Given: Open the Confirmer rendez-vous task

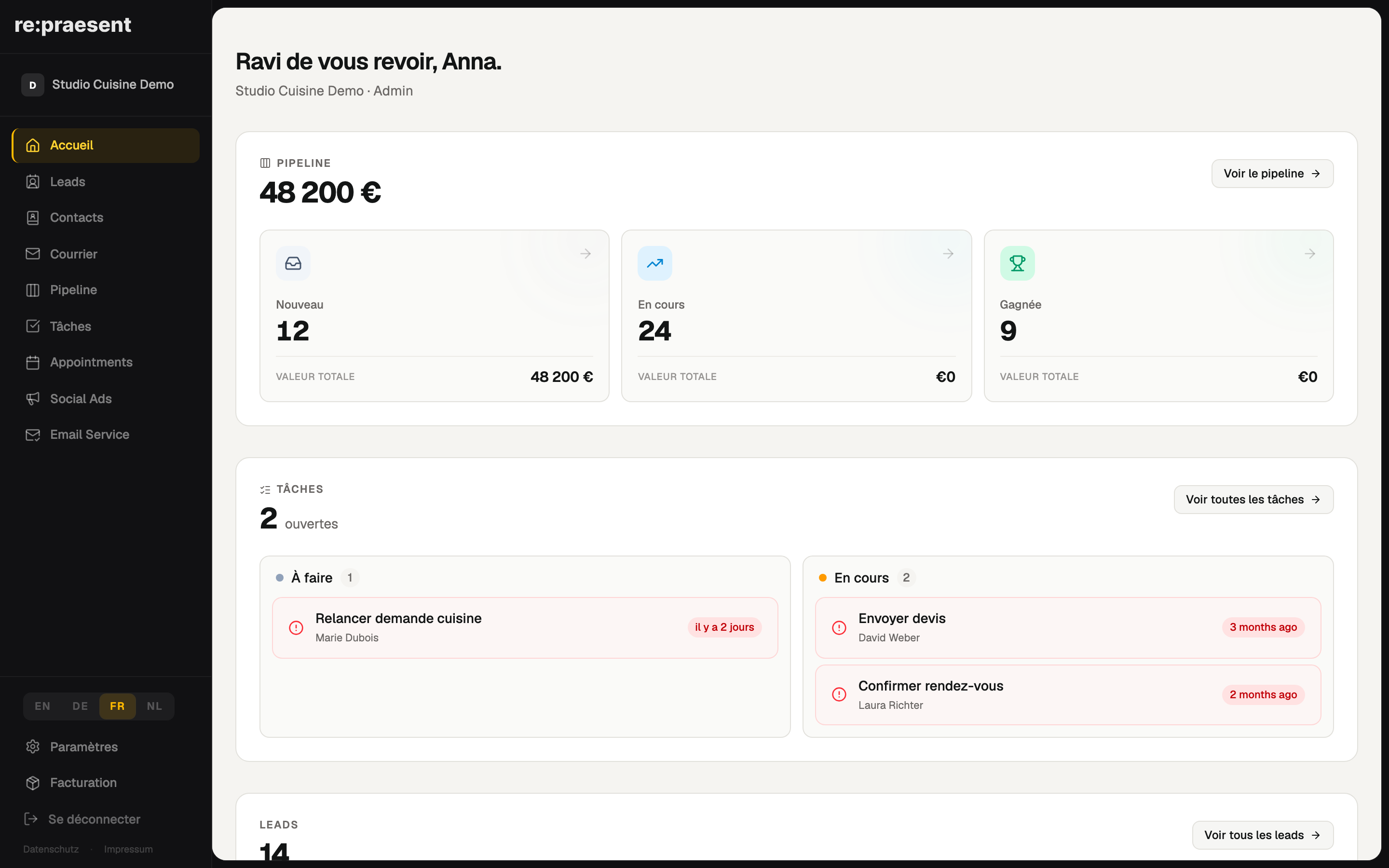Looking at the screenshot, I should coord(1068,694).
